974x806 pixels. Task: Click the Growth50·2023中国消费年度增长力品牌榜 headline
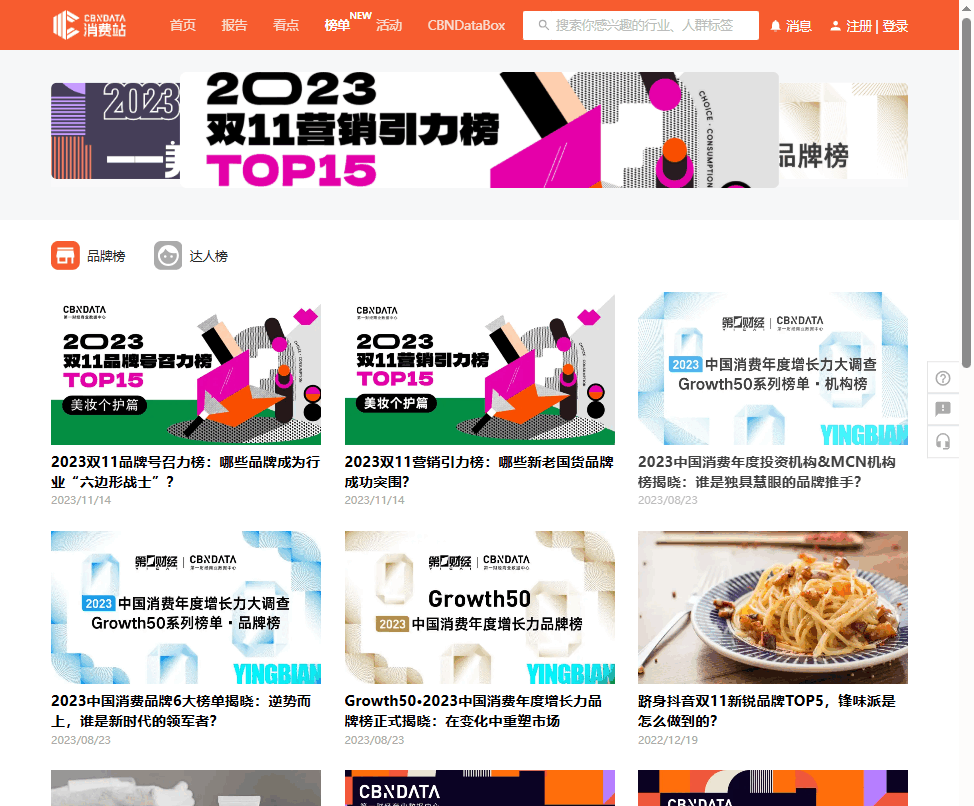[473, 711]
